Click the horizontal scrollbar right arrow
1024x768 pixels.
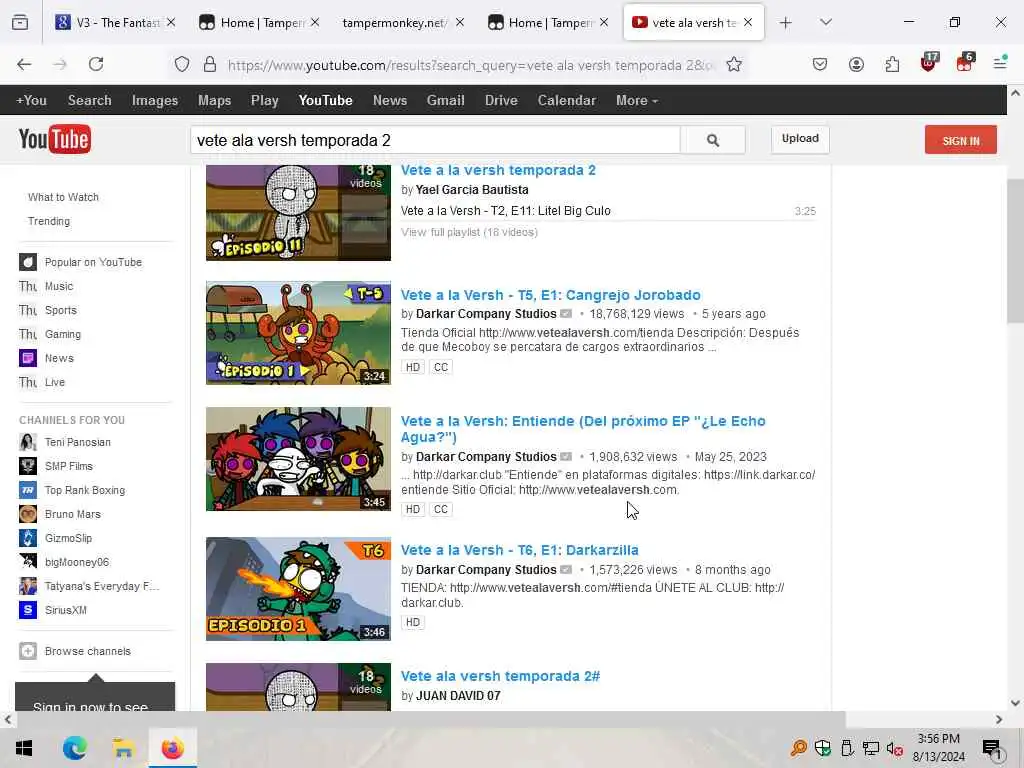(999, 720)
